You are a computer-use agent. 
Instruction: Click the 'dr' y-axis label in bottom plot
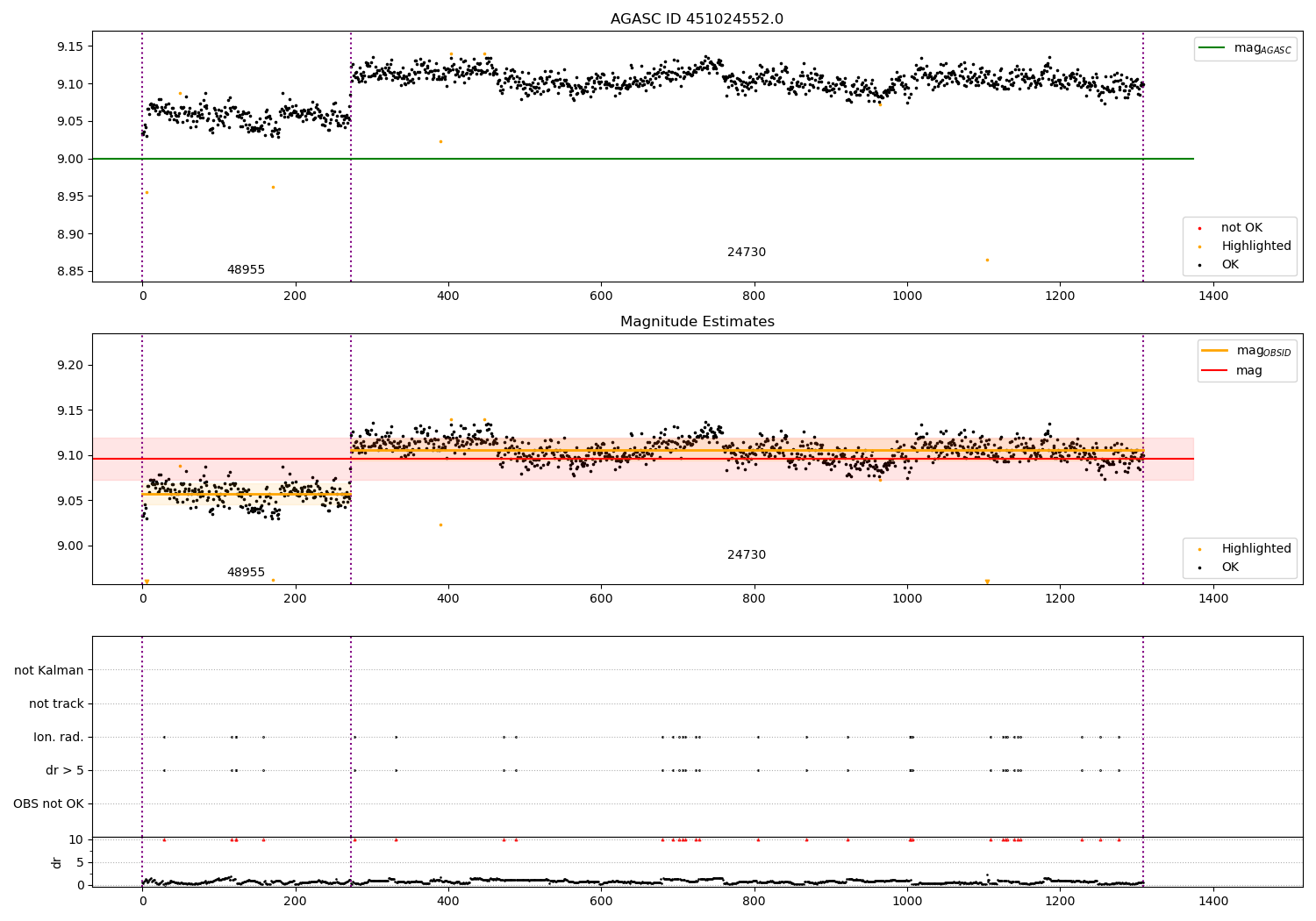coord(57,862)
